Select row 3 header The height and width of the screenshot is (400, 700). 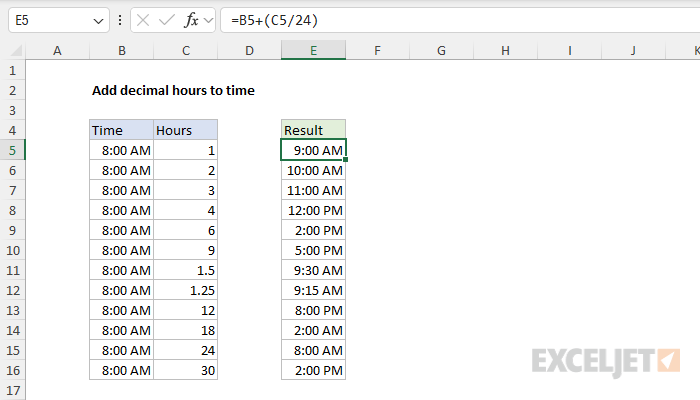12,110
